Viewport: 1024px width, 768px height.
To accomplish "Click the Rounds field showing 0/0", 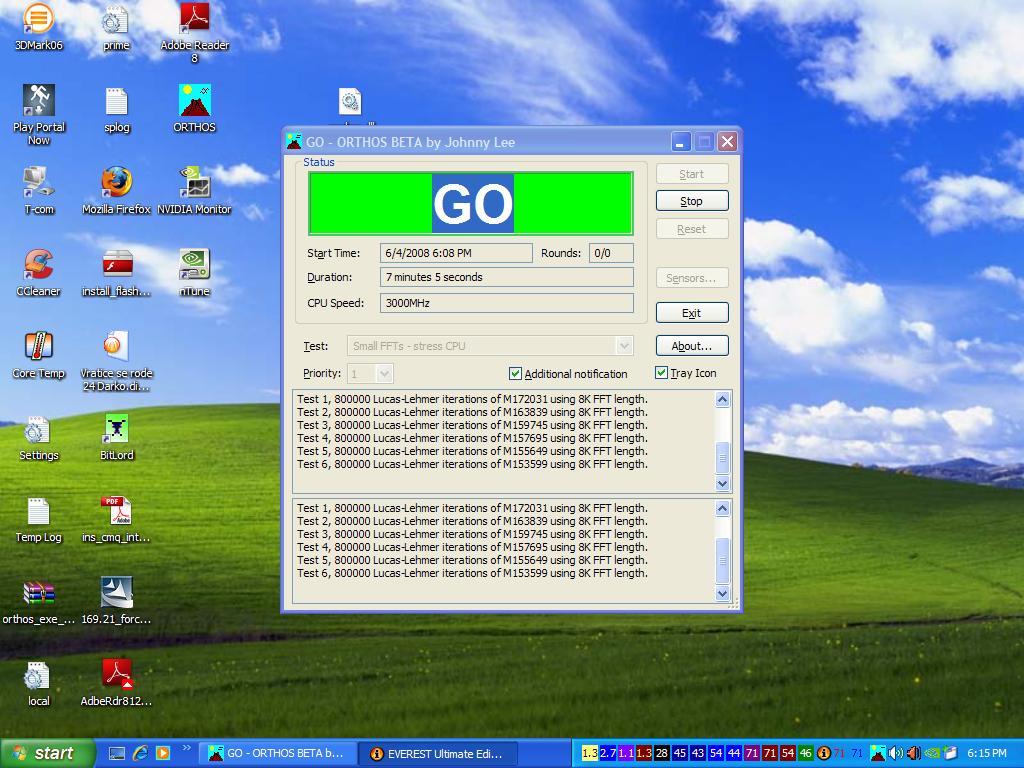I will 611,253.
